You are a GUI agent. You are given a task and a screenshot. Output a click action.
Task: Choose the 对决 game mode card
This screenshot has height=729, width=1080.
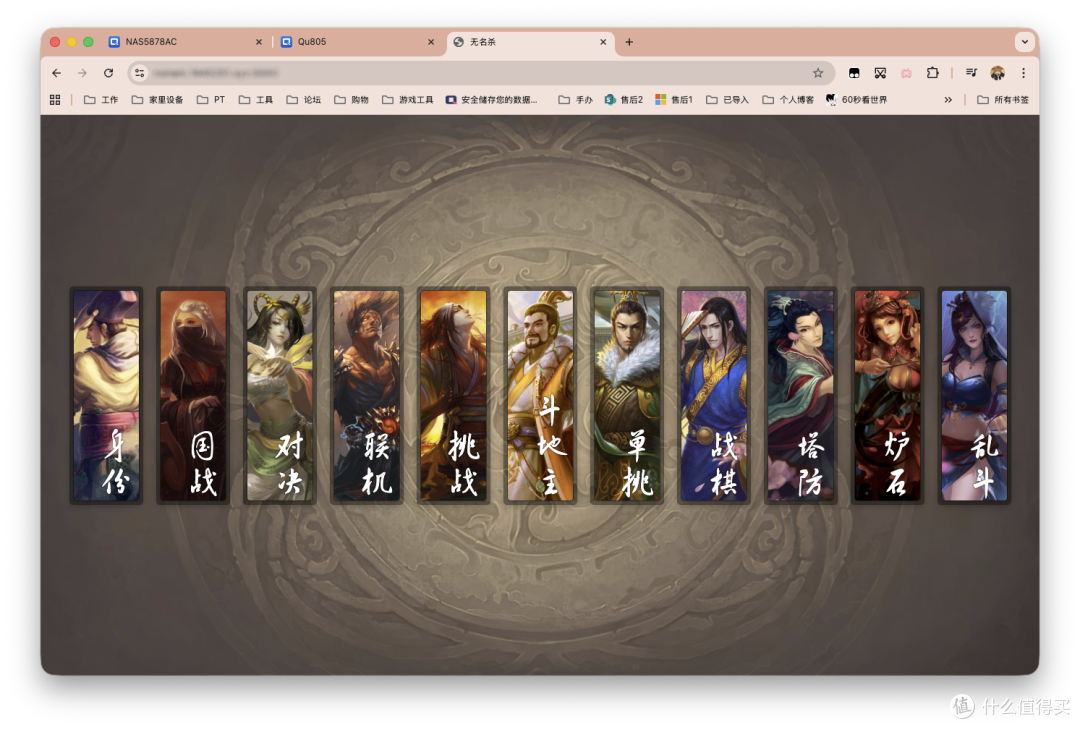coord(280,396)
